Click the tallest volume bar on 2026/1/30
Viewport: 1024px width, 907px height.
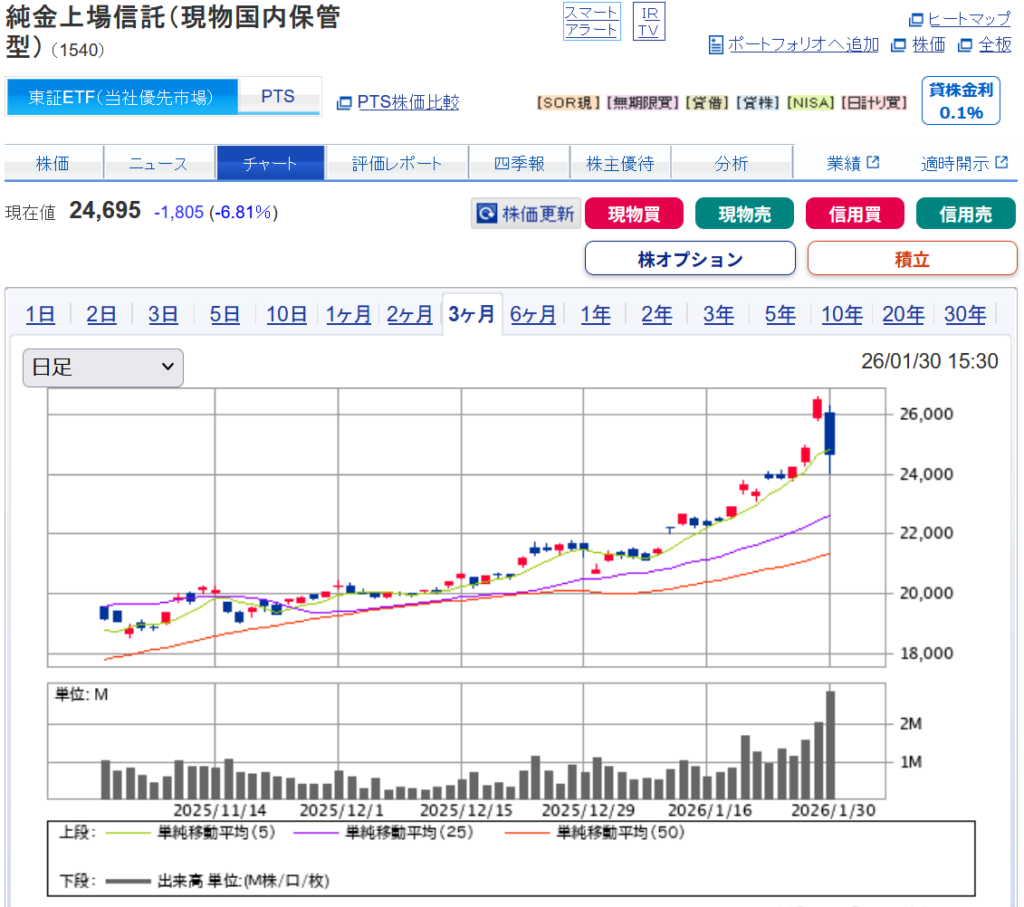(830, 743)
